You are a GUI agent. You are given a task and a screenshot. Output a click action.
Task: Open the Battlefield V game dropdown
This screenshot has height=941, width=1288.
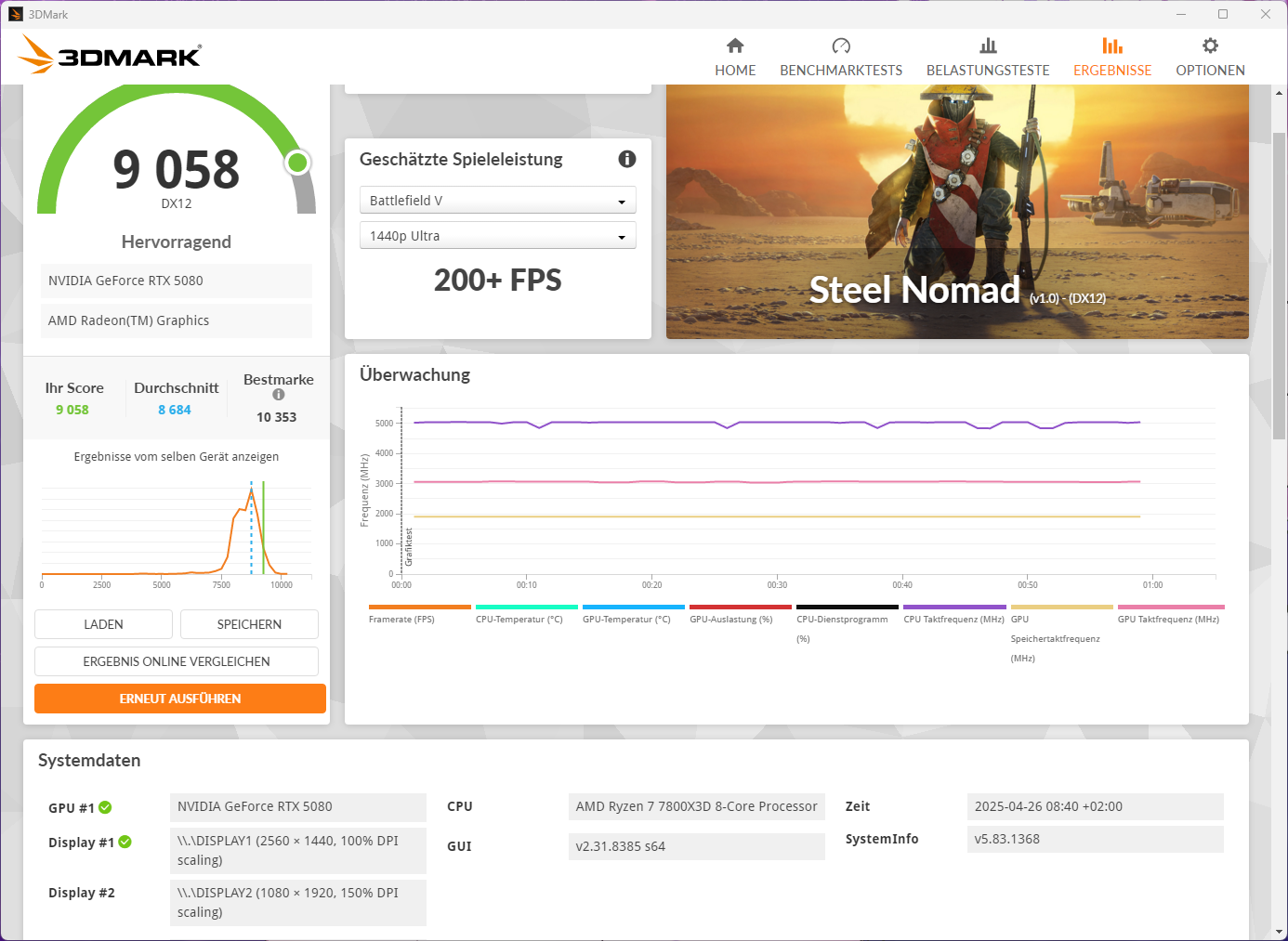498,201
